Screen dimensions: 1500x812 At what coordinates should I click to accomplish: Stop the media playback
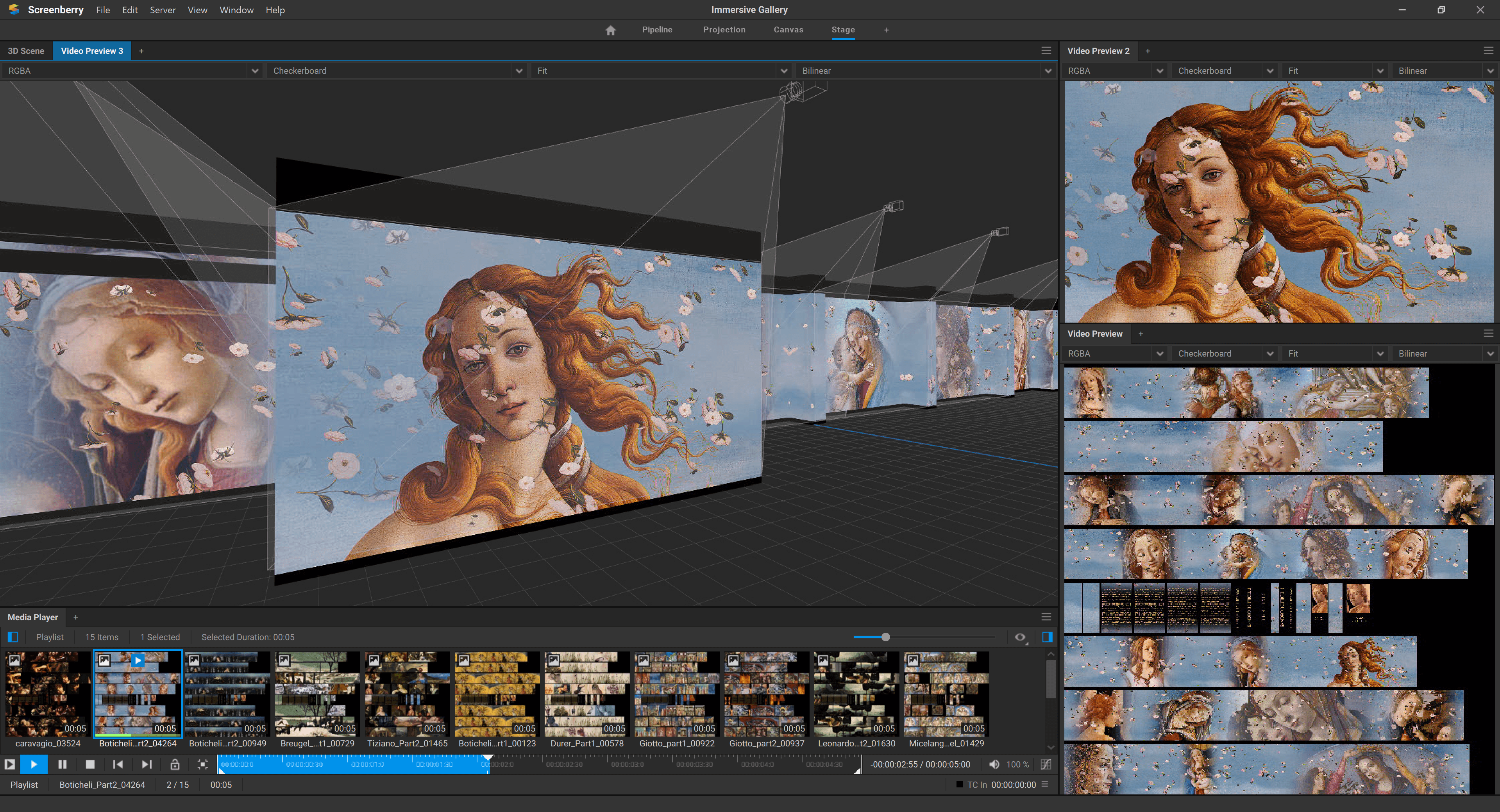[x=90, y=764]
